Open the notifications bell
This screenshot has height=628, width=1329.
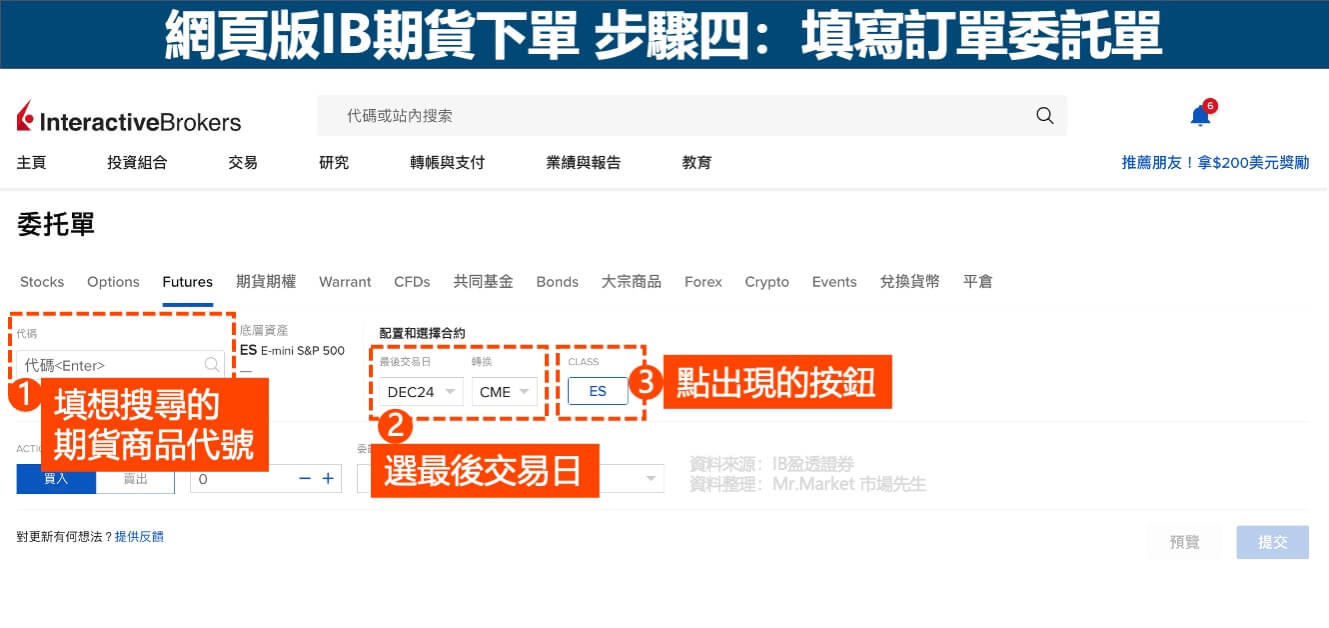[x=1201, y=116]
